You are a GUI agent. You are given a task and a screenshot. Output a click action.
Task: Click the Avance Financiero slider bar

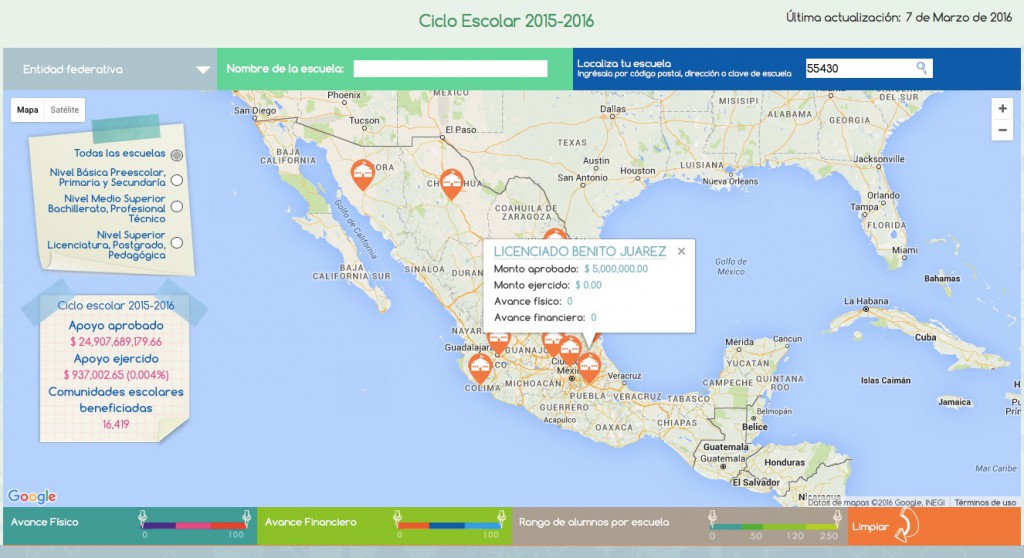(448, 524)
